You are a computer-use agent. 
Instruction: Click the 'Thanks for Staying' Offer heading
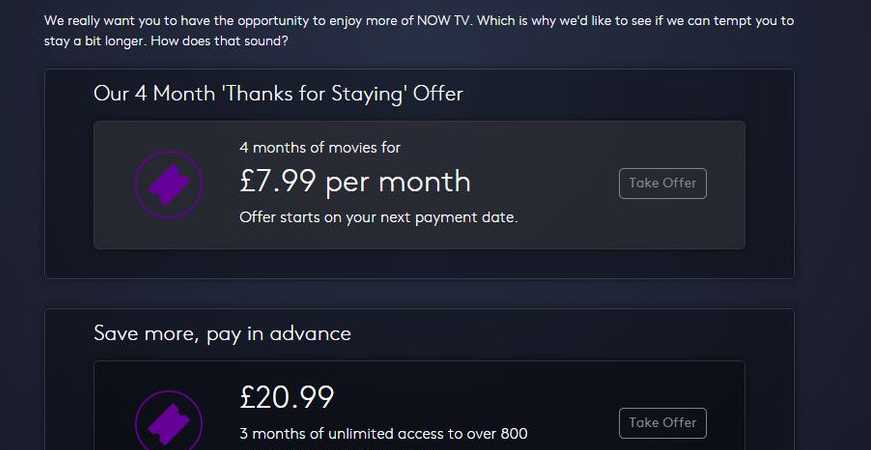(278, 94)
